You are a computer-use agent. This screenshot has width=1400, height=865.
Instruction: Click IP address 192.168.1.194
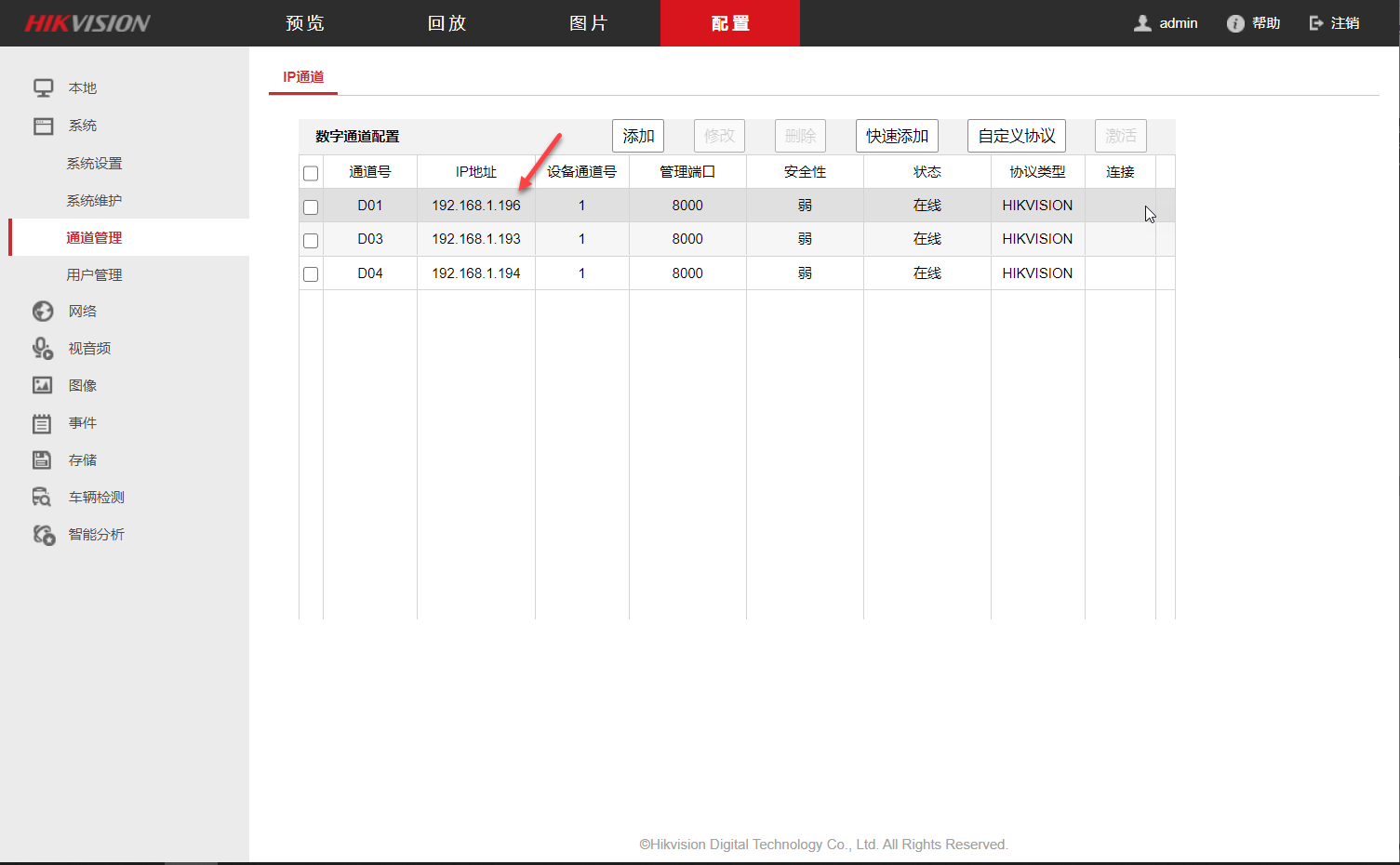pos(476,273)
